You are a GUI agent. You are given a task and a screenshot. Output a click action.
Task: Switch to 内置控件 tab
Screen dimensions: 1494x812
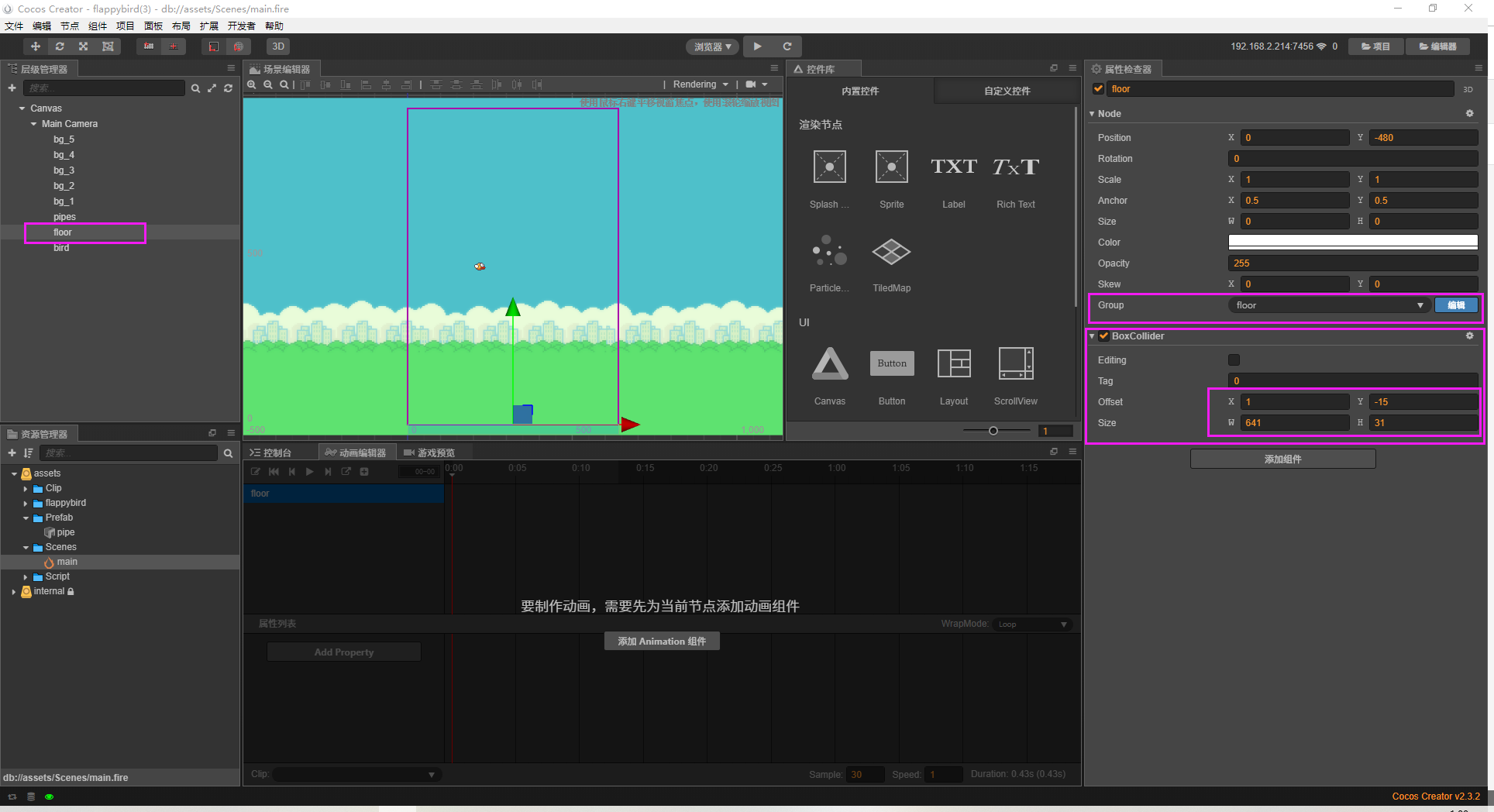point(860,91)
